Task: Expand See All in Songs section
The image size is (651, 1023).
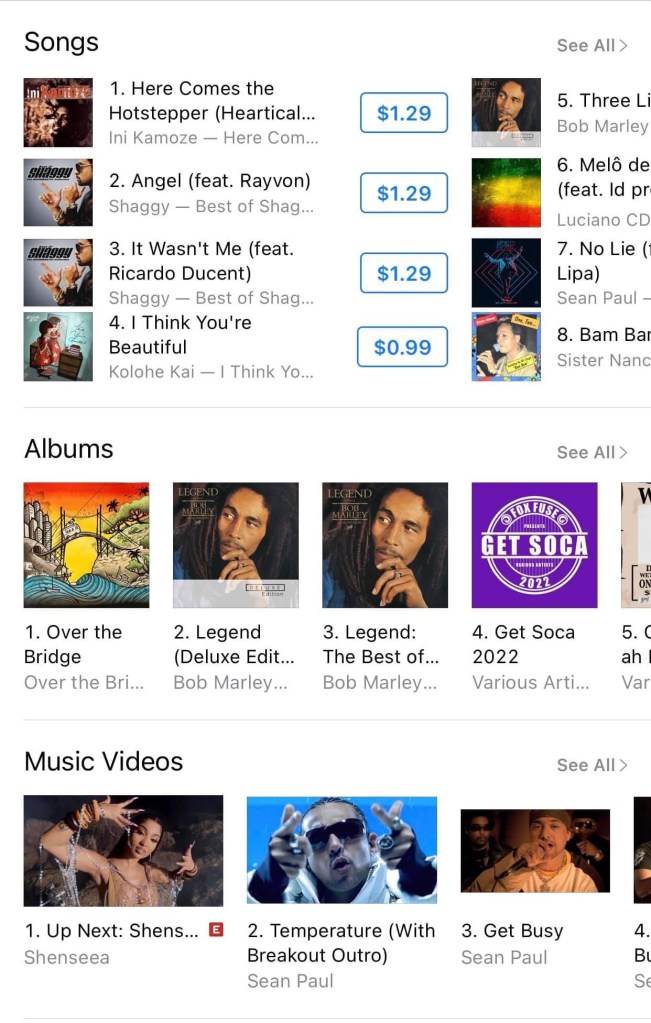Action: [x=592, y=46]
